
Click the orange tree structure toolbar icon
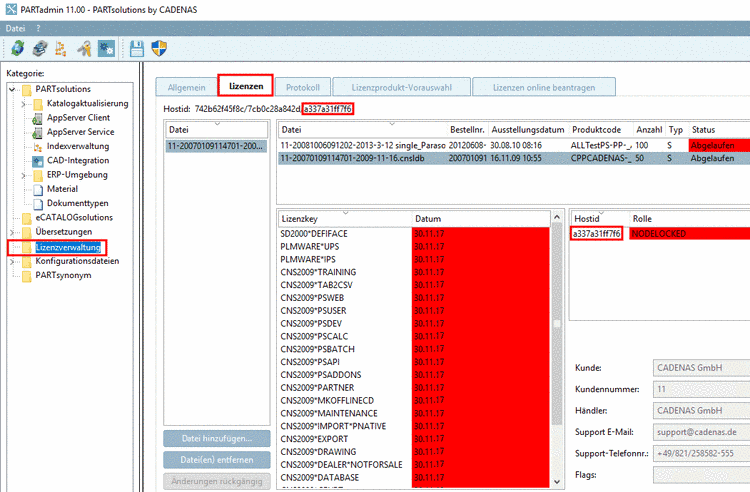coord(61,48)
